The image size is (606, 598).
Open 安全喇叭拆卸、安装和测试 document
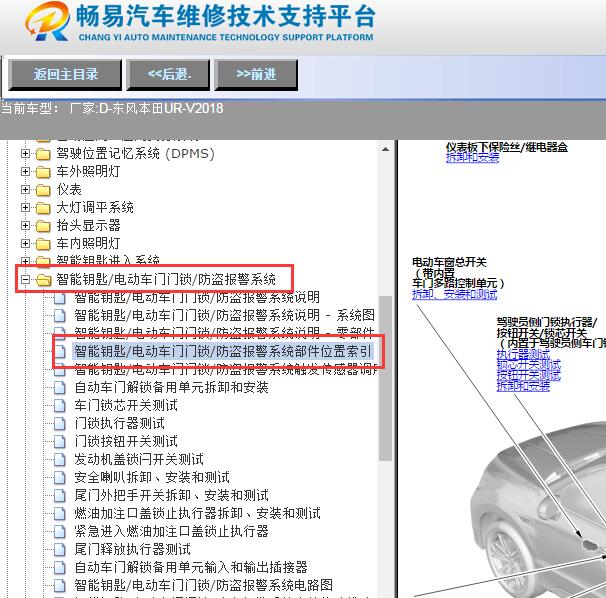[x=152, y=477]
